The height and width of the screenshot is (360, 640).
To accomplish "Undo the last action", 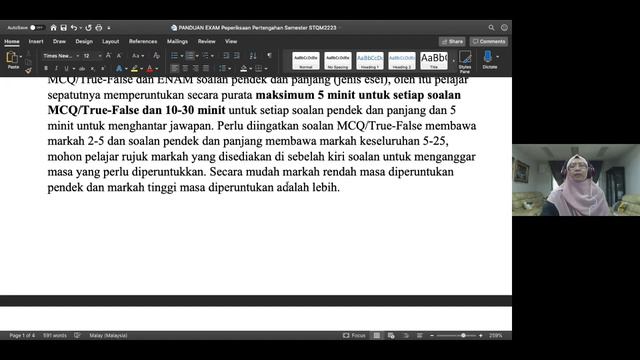I will 74,28.
